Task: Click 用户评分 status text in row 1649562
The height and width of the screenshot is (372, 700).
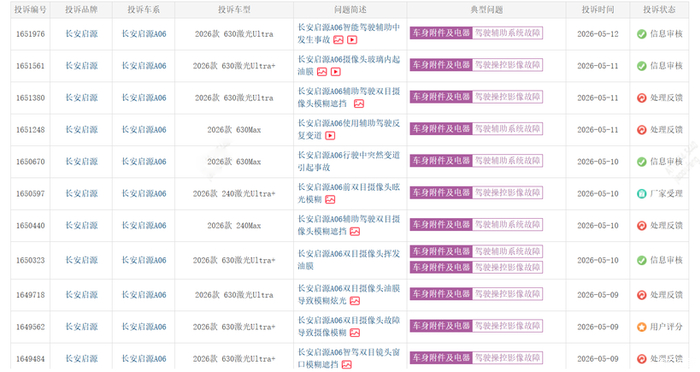Action: (666, 327)
